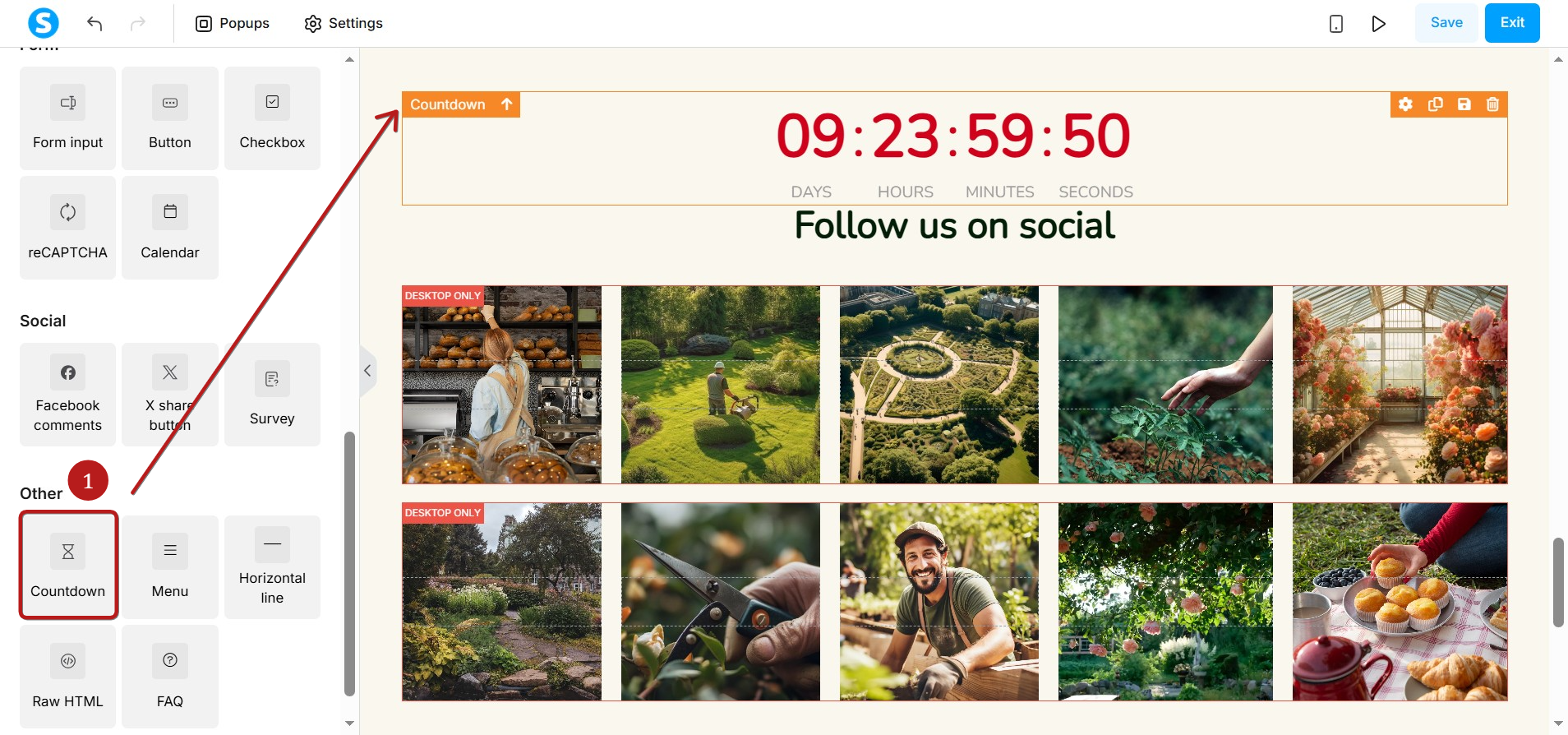Duplicate the Countdown block

coord(1435,104)
